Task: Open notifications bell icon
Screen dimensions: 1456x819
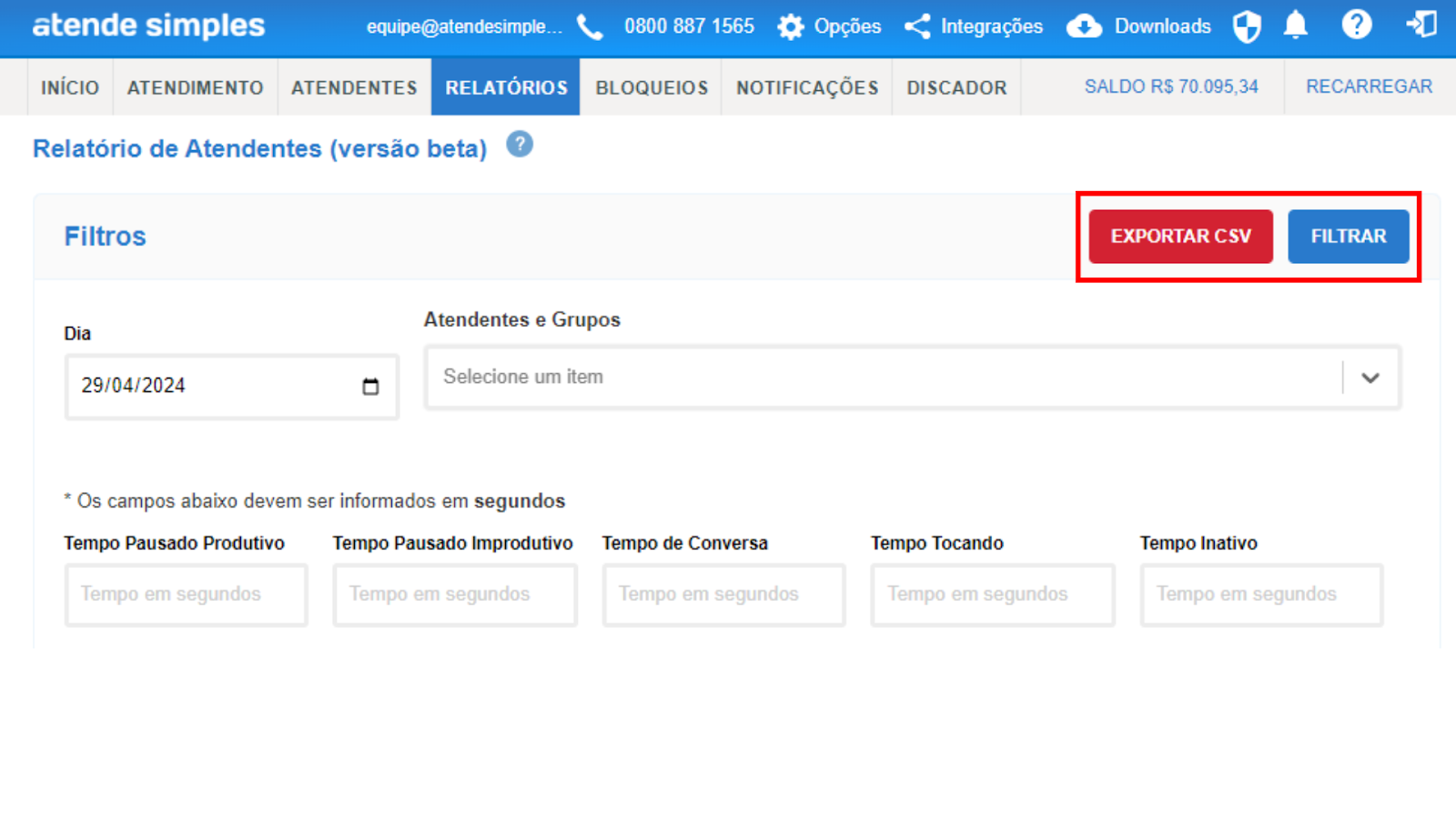Action: coord(1296,25)
